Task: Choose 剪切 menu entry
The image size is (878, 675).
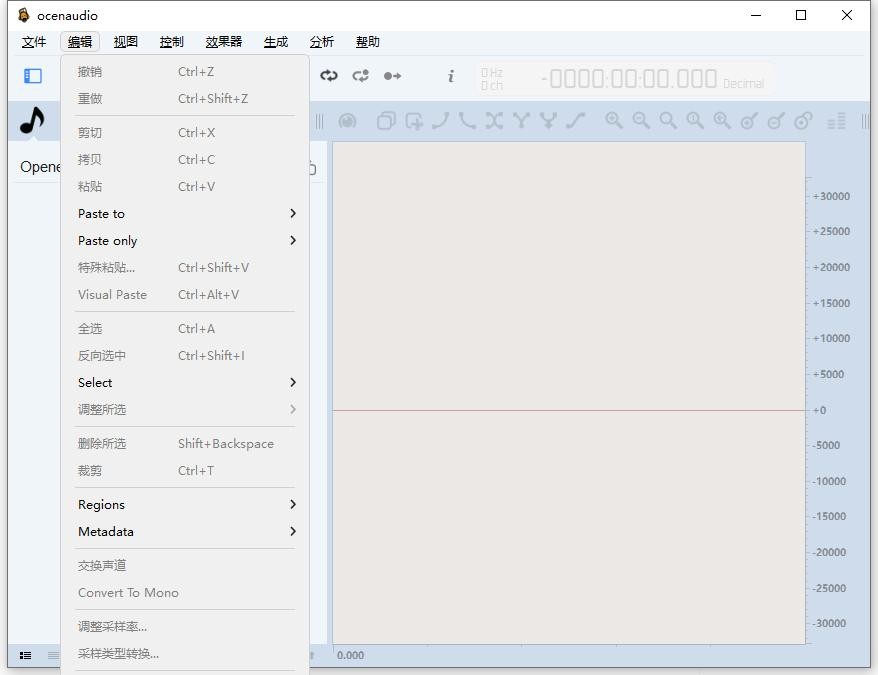Action: tap(185, 133)
